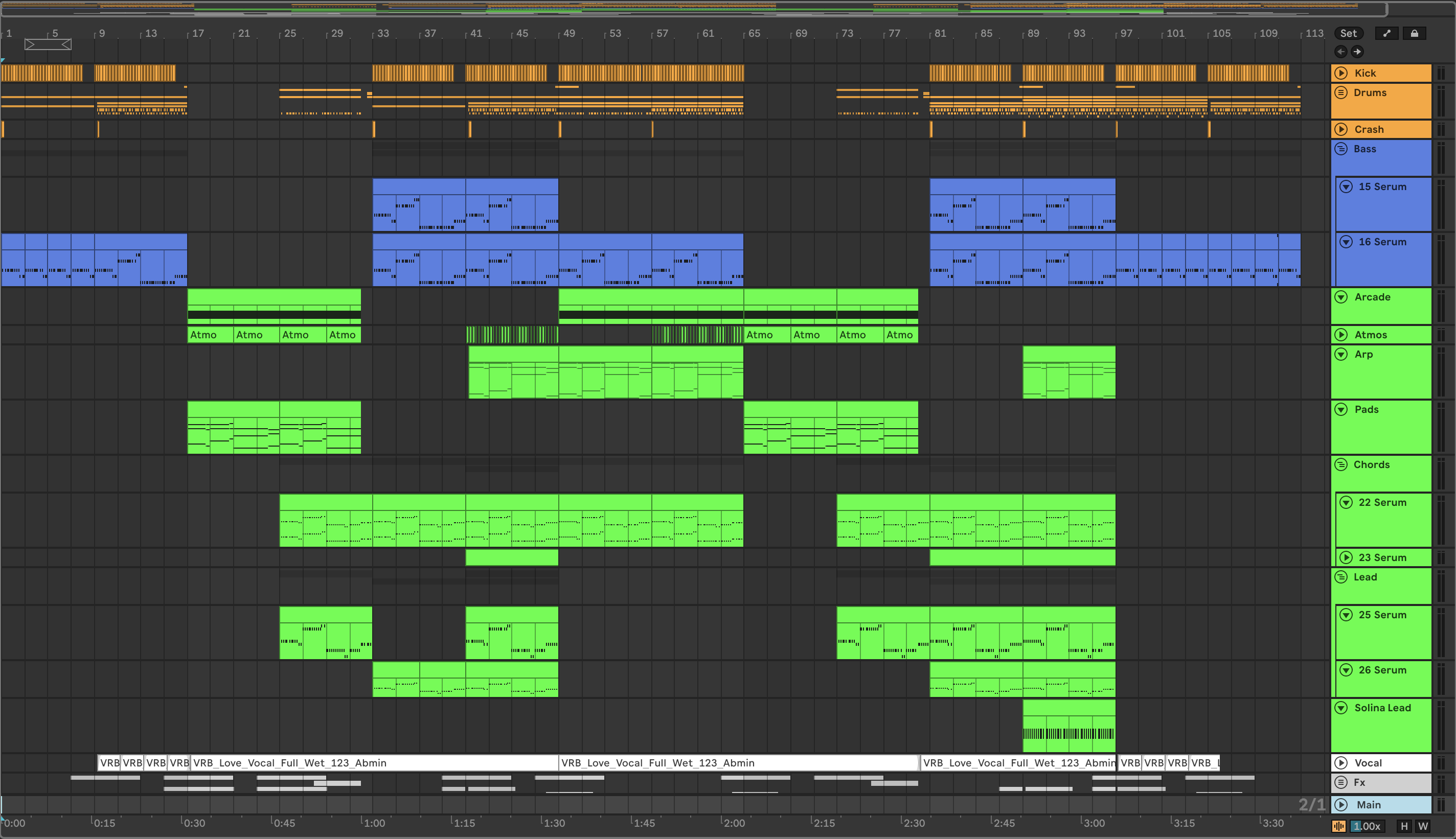
Task: Click the Vocal track fold circle icon
Action: 1341,762
